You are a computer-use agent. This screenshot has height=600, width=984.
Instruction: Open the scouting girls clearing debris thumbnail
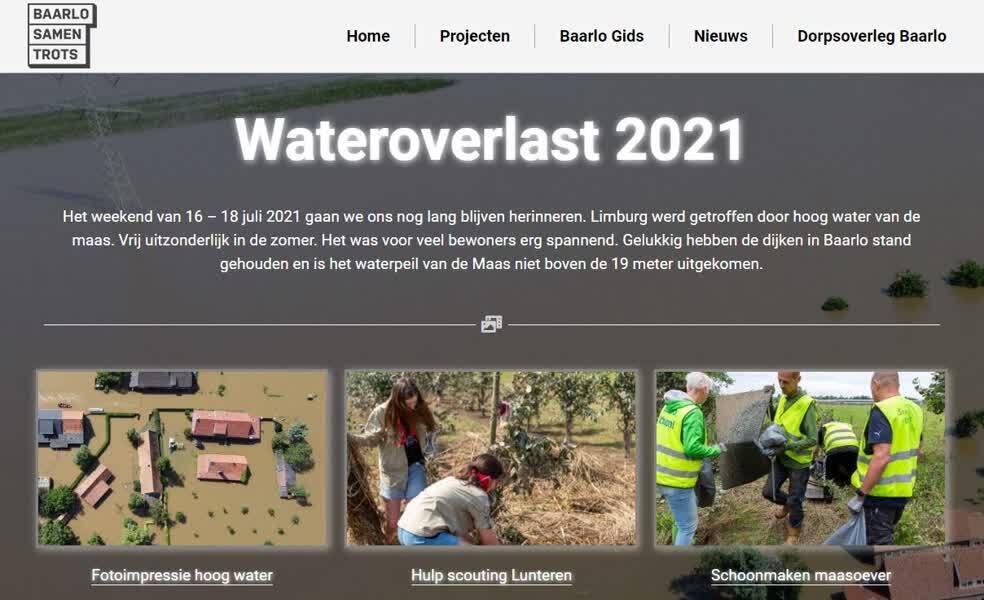[491, 458]
